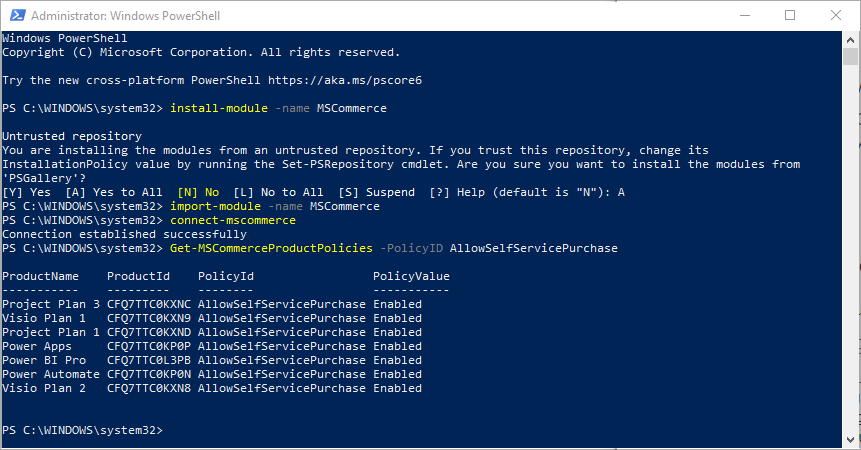861x450 pixels.
Task: Click Enabled value for Power Automate
Action: click(398, 374)
